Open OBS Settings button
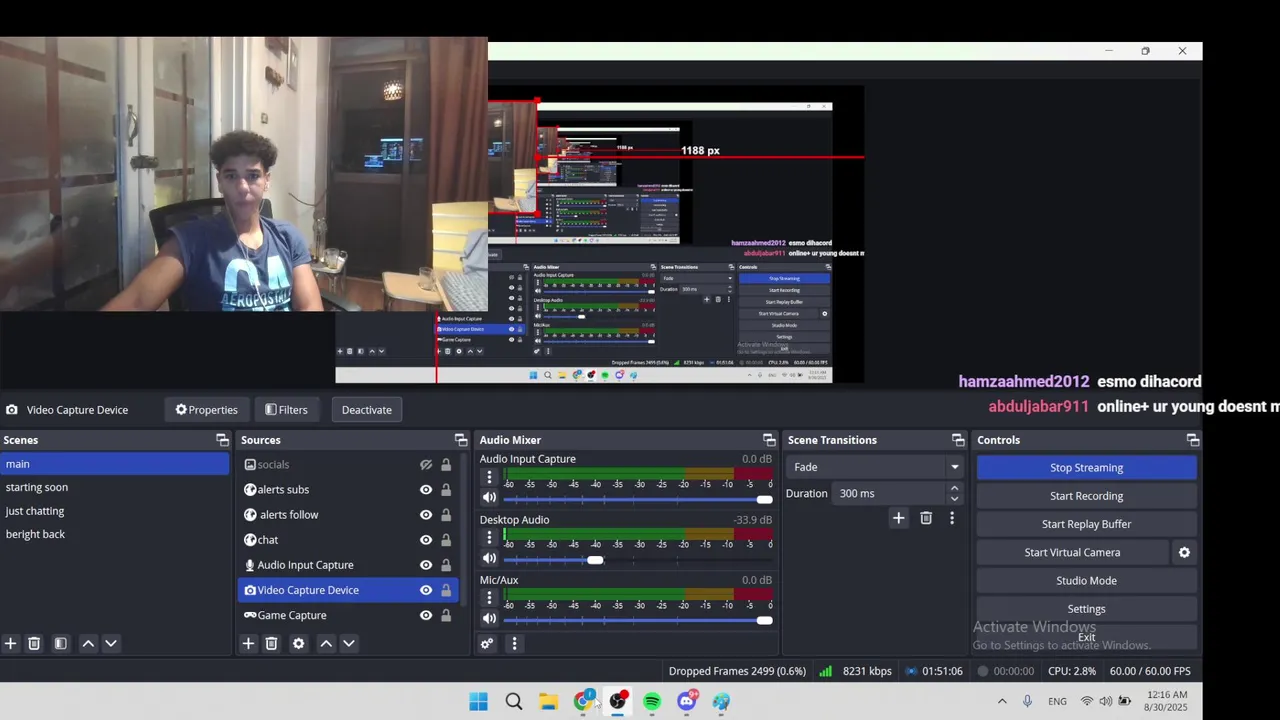This screenshot has height=720, width=1280. (x=1086, y=609)
